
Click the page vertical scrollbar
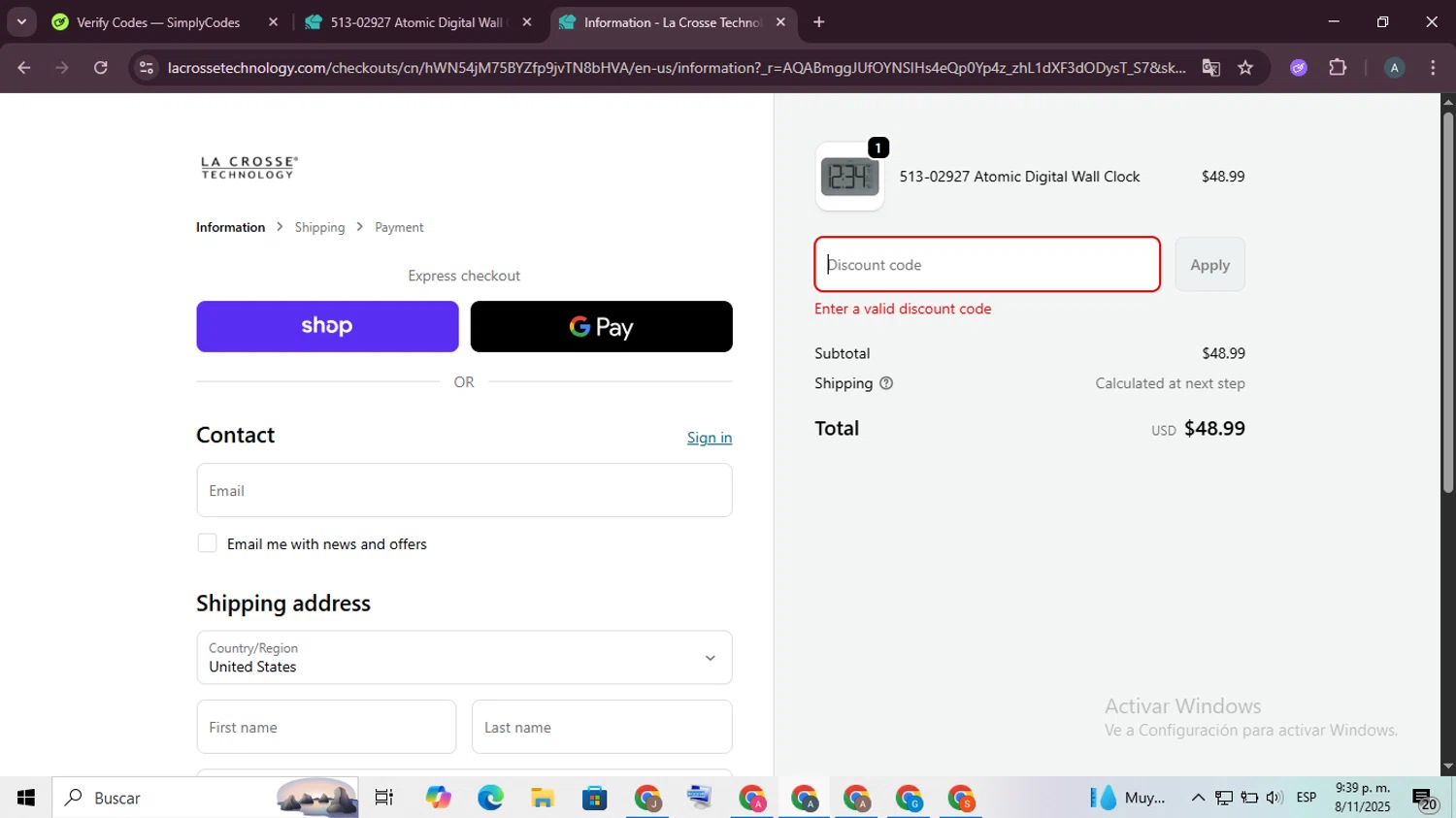pyautogui.click(x=1448, y=301)
